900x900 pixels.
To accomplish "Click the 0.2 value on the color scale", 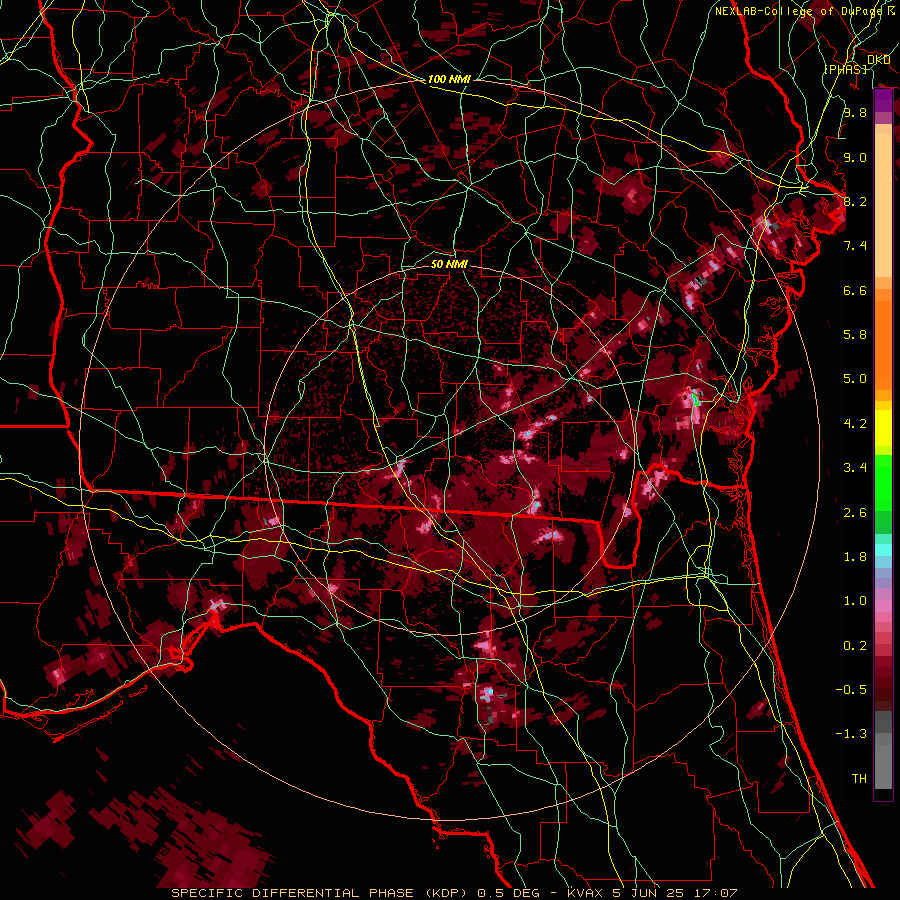I will 855,646.
